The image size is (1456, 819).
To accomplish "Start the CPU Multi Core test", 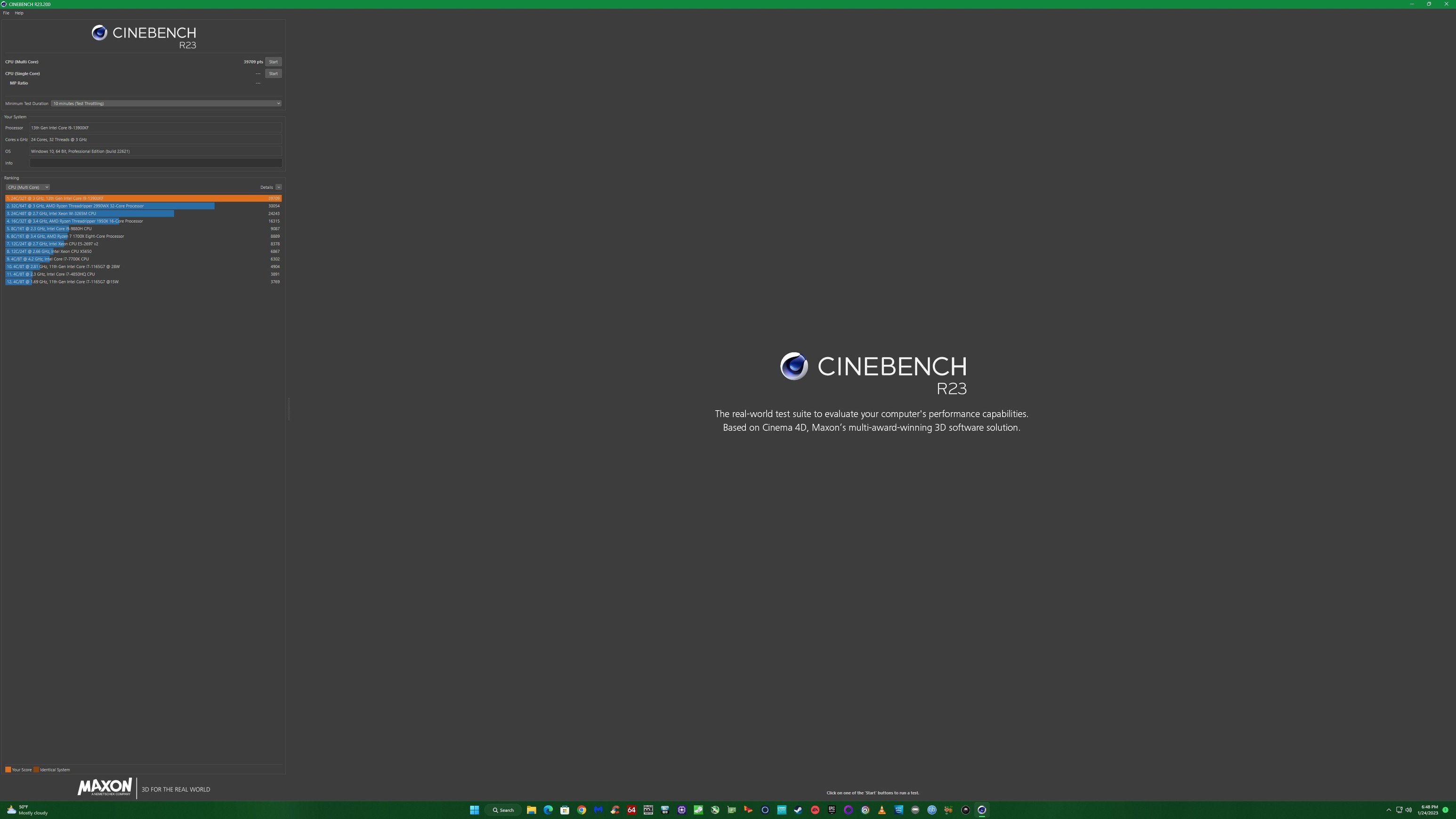I will [x=273, y=62].
